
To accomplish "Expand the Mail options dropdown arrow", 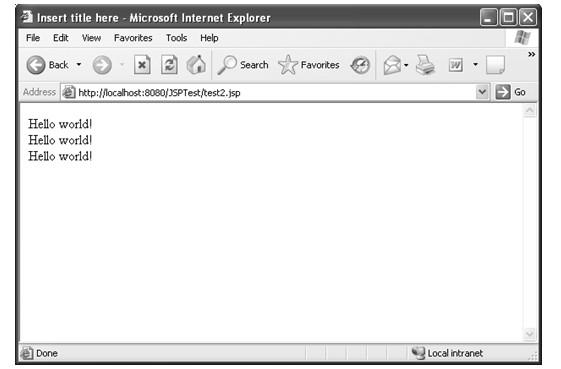I will click(406, 65).
